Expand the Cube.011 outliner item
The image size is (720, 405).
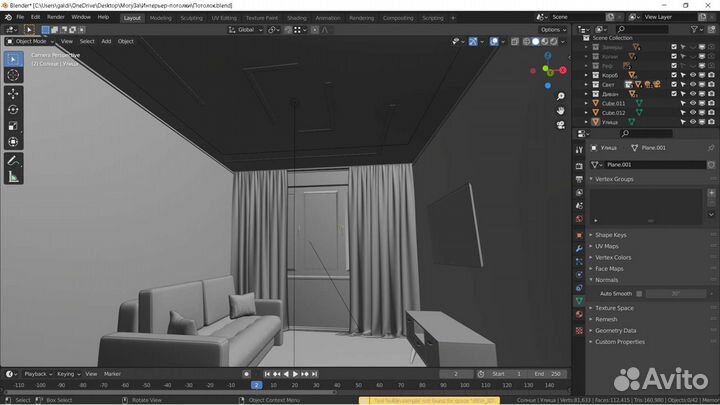coord(586,103)
